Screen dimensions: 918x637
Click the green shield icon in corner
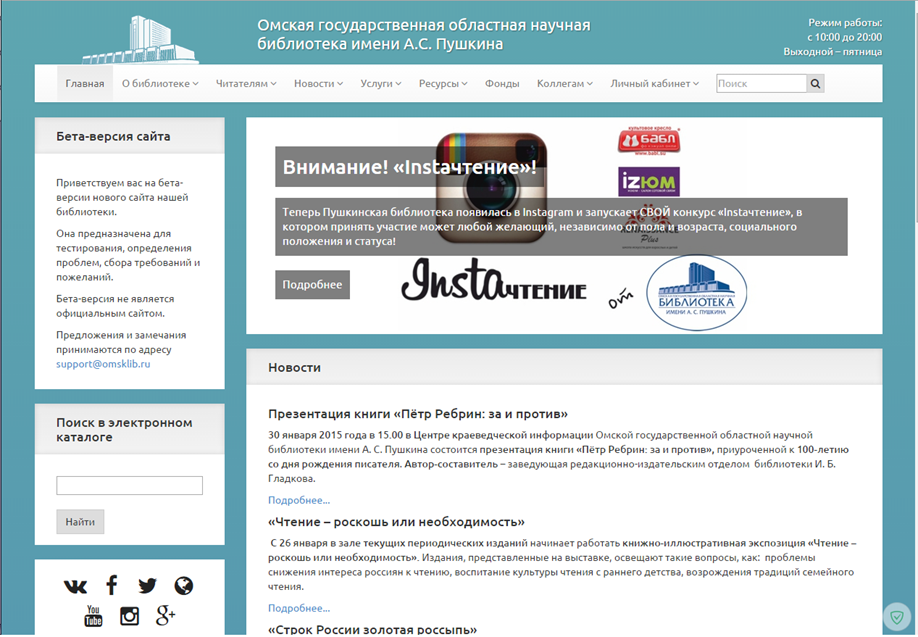[897, 617]
